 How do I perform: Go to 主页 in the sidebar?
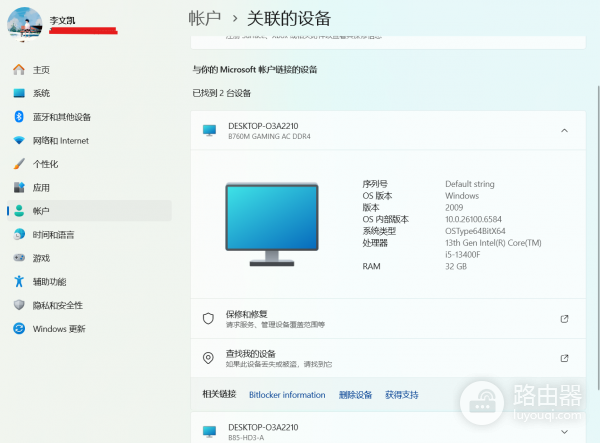click(89, 70)
